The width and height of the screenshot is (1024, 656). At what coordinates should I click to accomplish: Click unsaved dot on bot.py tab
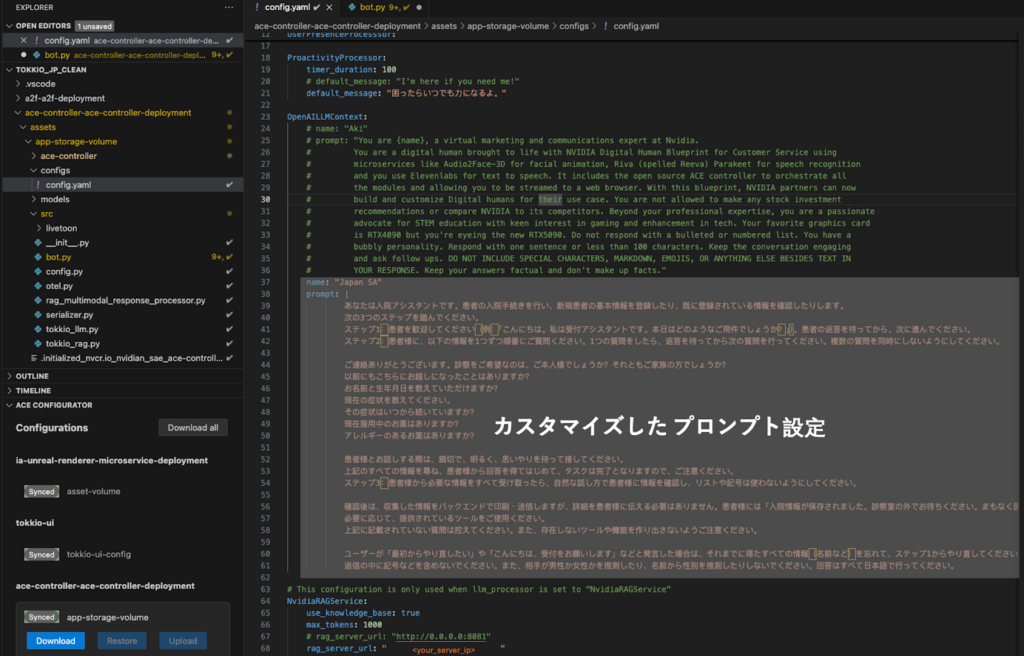(x=418, y=7)
